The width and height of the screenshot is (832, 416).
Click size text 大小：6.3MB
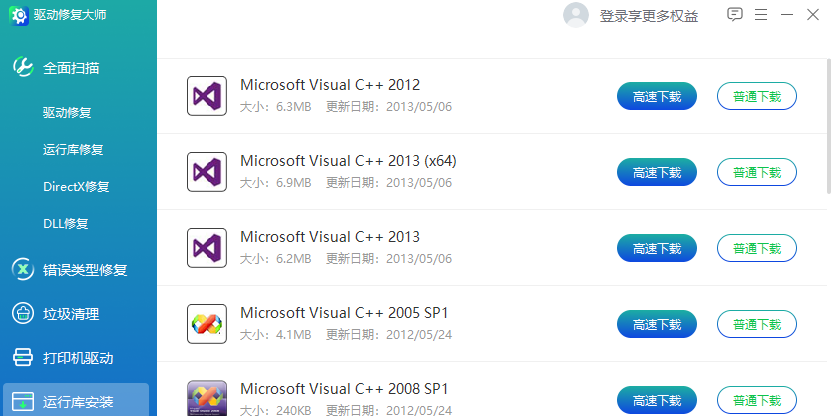coord(275,107)
